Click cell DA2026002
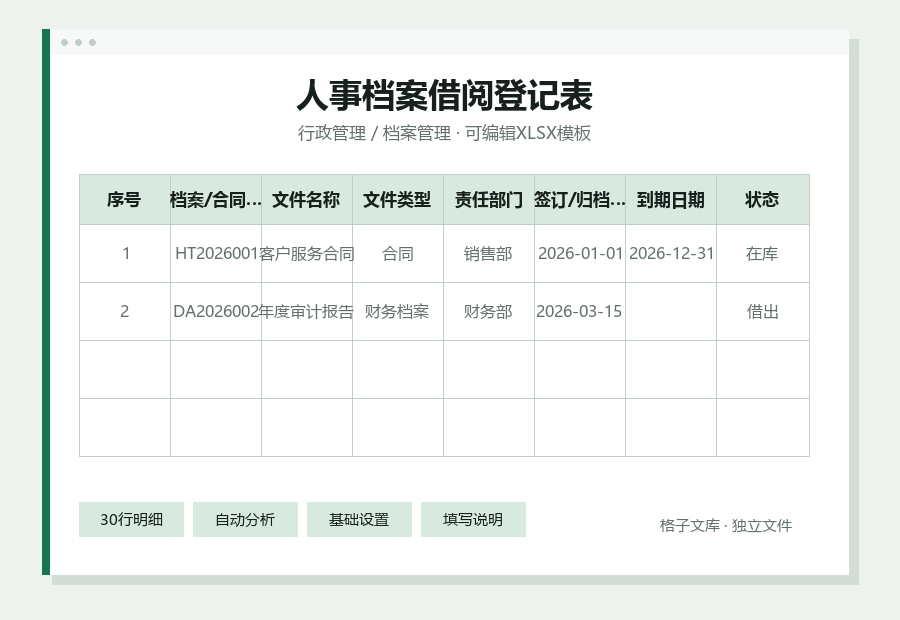This screenshot has width=900, height=620. click(x=216, y=312)
